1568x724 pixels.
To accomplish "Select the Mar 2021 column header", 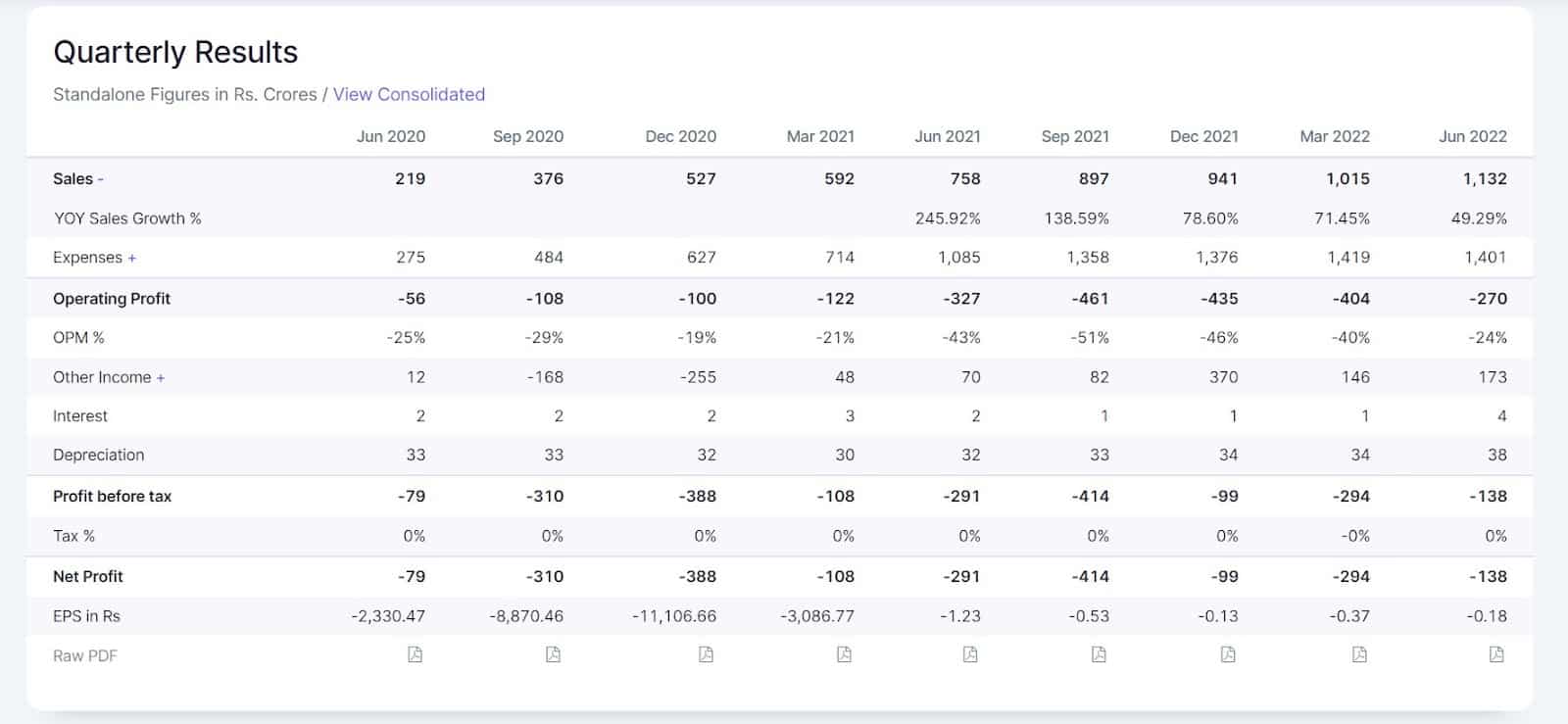I will pos(820,136).
